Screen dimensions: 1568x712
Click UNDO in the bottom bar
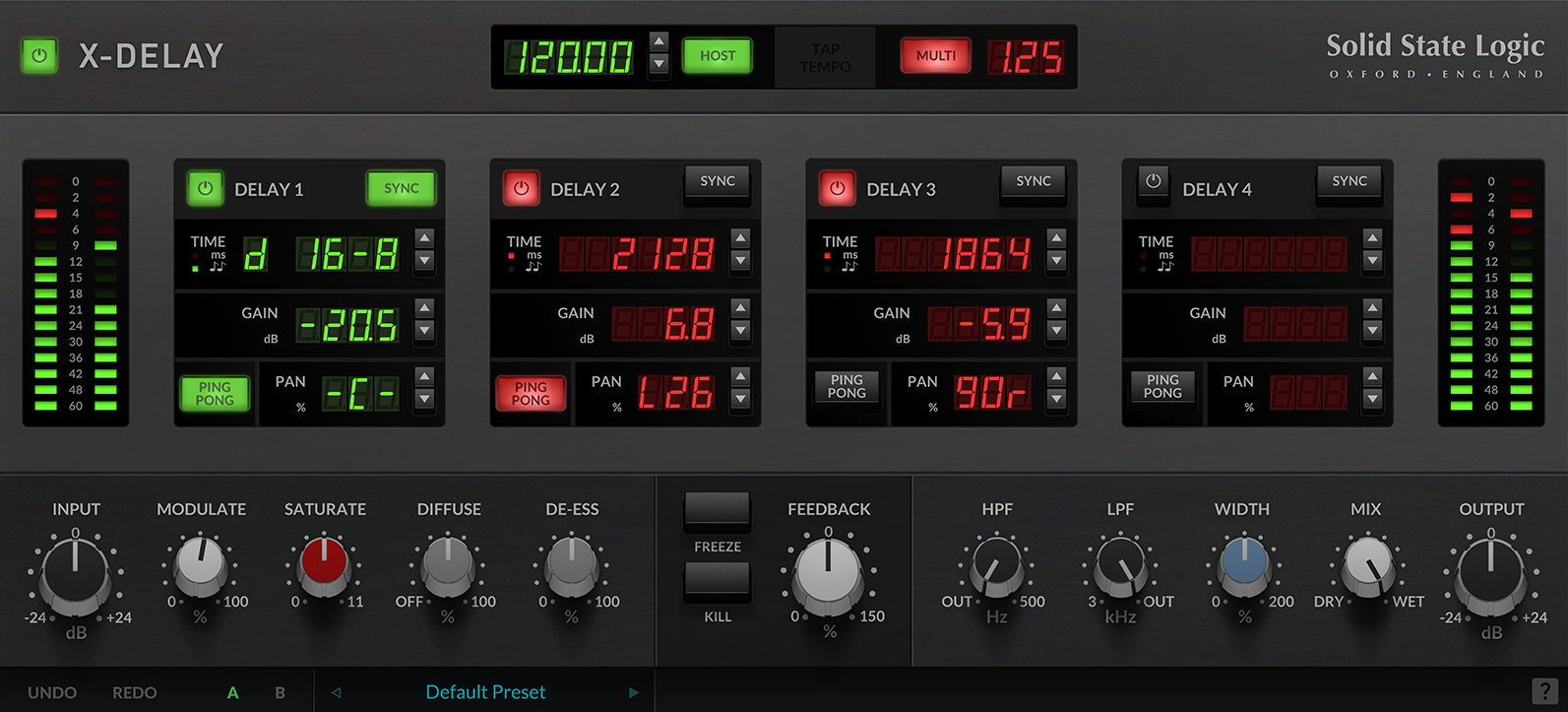pyautogui.click(x=52, y=692)
